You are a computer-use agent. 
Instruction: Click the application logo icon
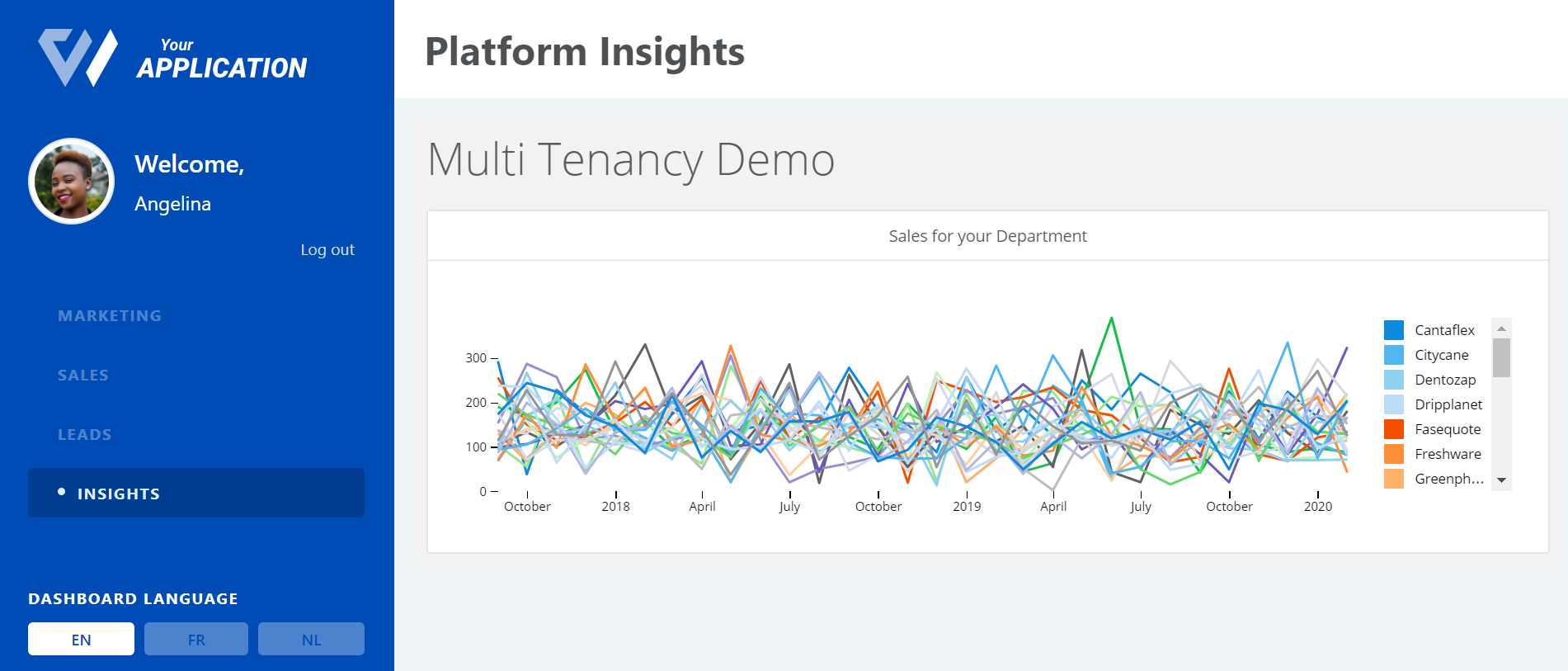78,57
